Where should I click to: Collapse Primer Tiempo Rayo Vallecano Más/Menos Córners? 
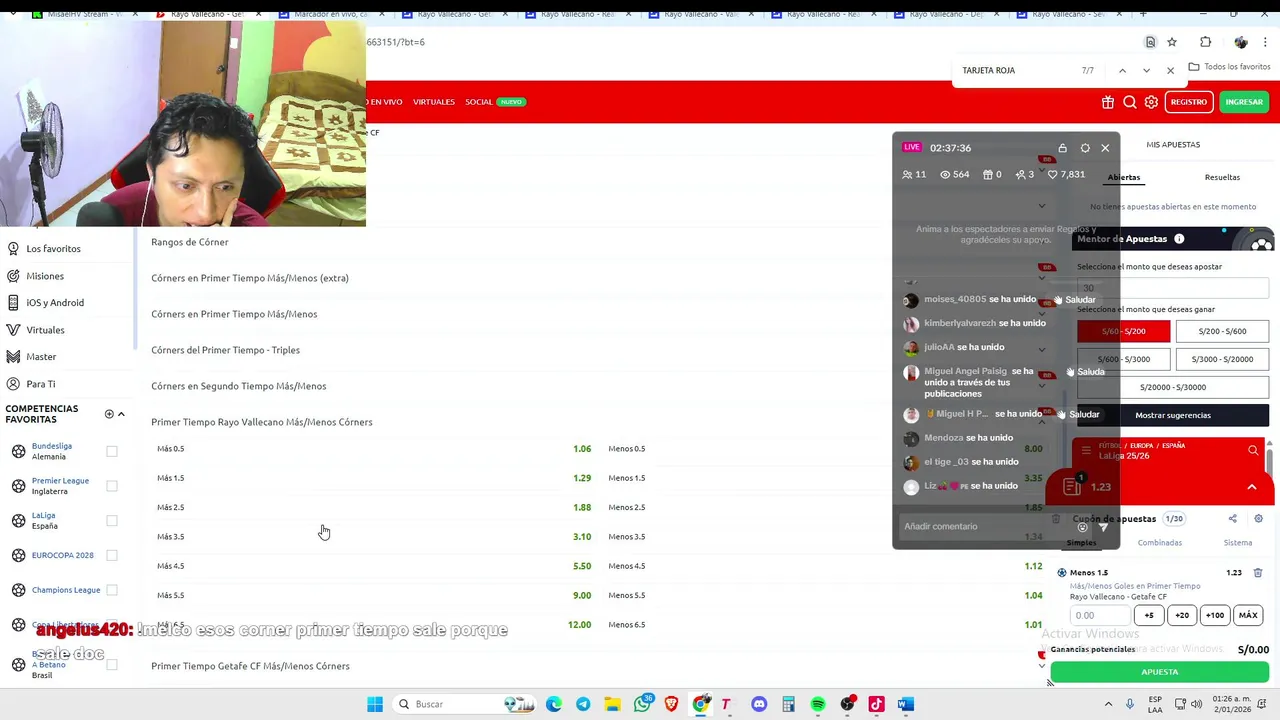(x=262, y=422)
